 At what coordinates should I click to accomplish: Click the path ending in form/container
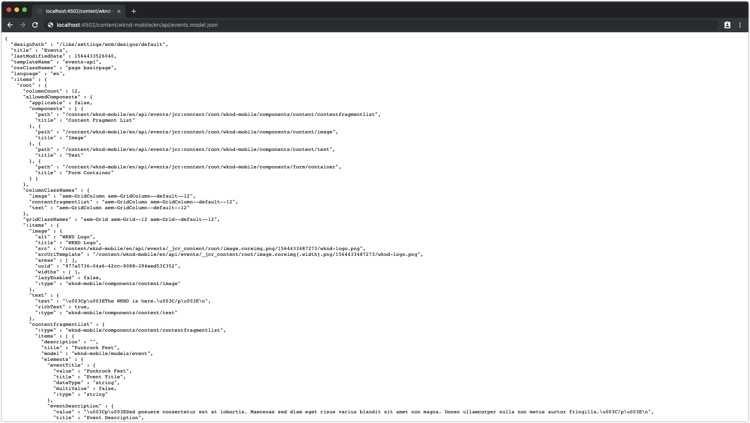click(201, 167)
